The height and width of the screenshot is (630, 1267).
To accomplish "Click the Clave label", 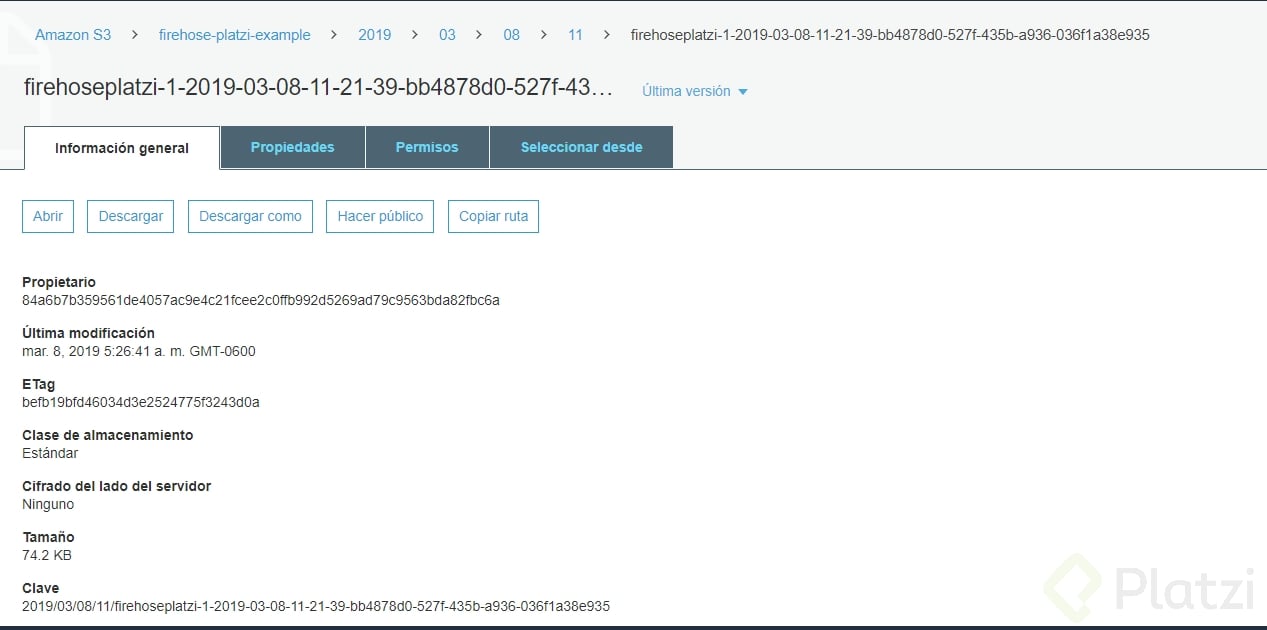I will point(41,588).
